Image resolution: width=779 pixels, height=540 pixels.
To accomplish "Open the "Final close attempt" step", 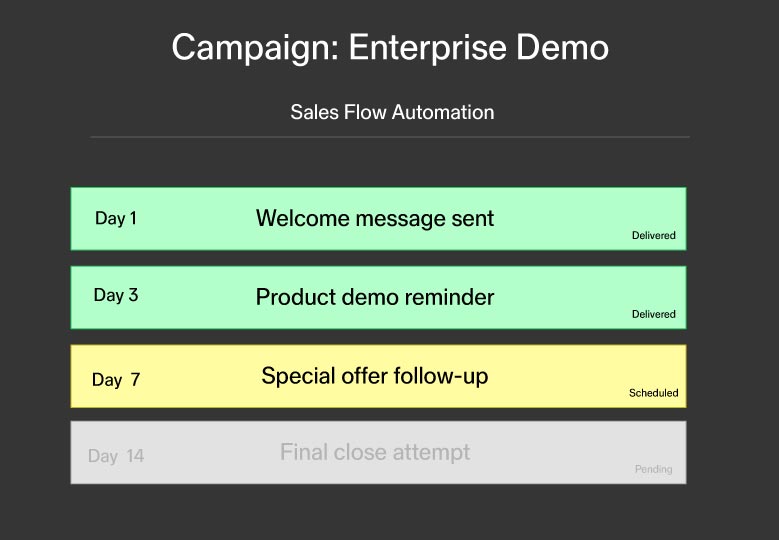I will [375, 452].
